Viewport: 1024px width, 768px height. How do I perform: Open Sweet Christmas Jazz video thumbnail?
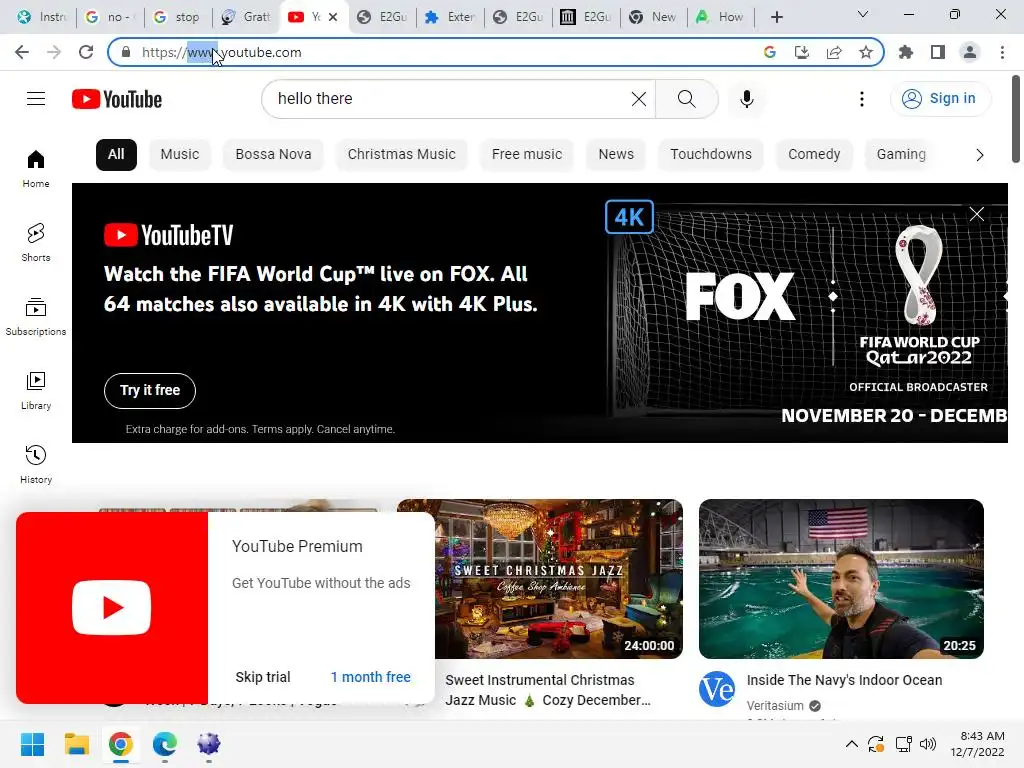point(558,579)
